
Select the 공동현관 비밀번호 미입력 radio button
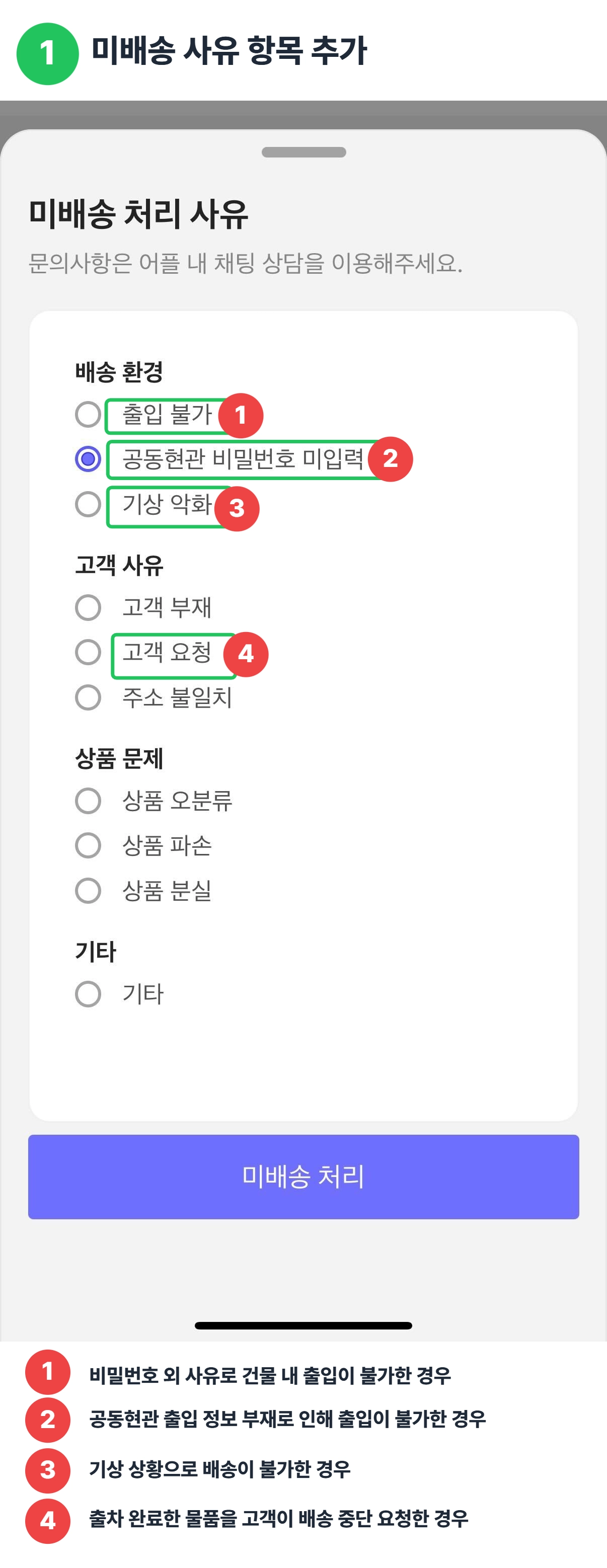pos(88,458)
